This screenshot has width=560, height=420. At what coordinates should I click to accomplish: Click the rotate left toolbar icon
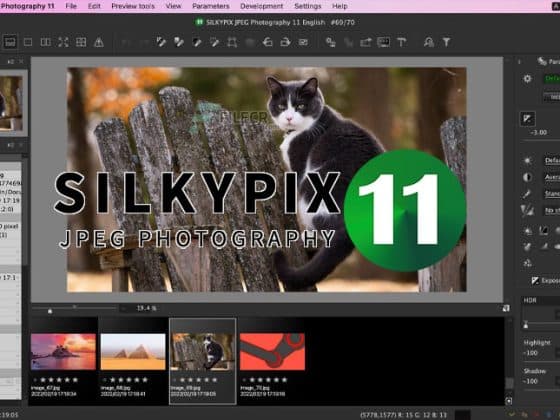[268, 42]
